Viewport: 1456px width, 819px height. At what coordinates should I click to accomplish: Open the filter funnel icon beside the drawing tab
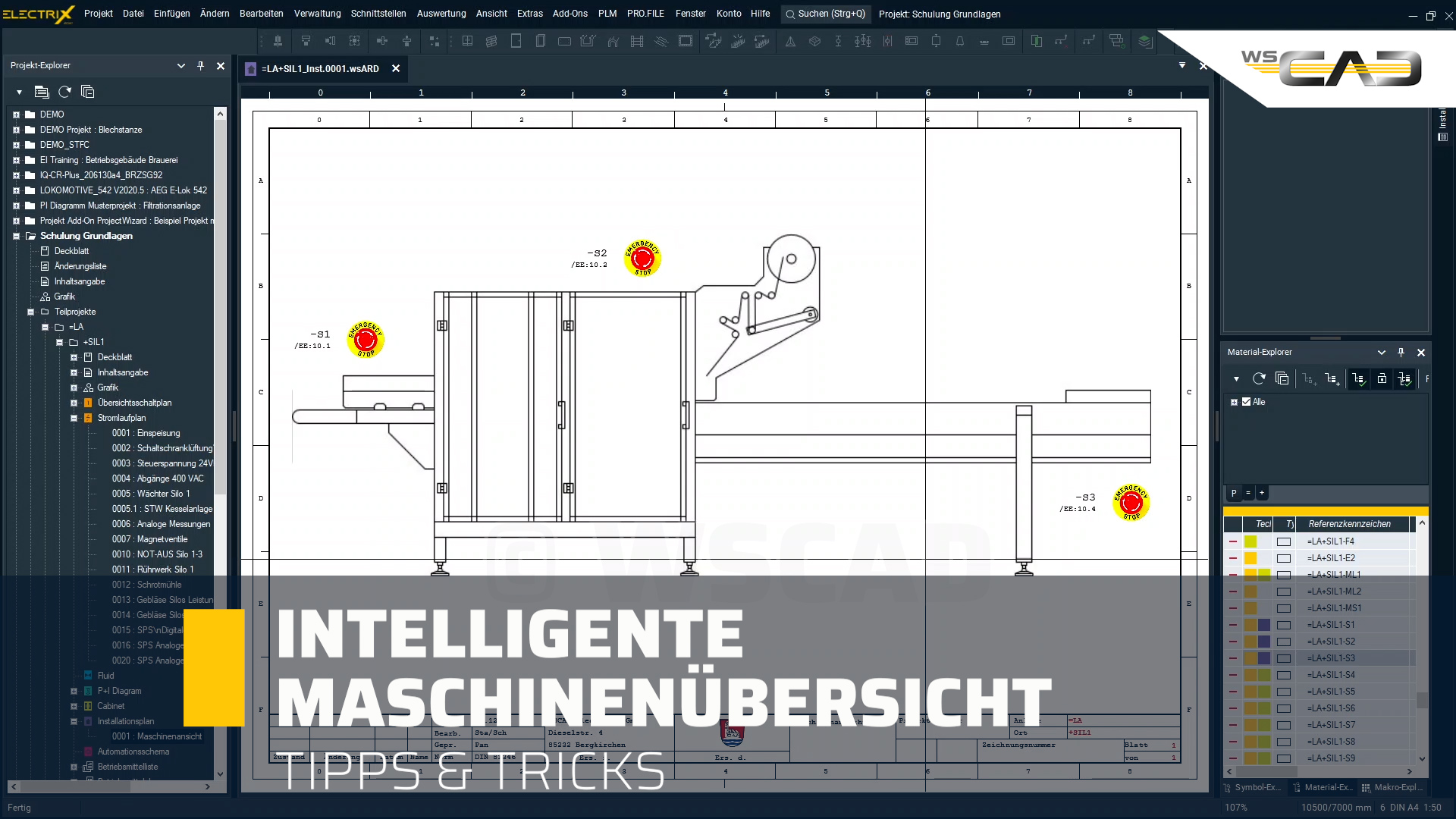point(1182,67)
